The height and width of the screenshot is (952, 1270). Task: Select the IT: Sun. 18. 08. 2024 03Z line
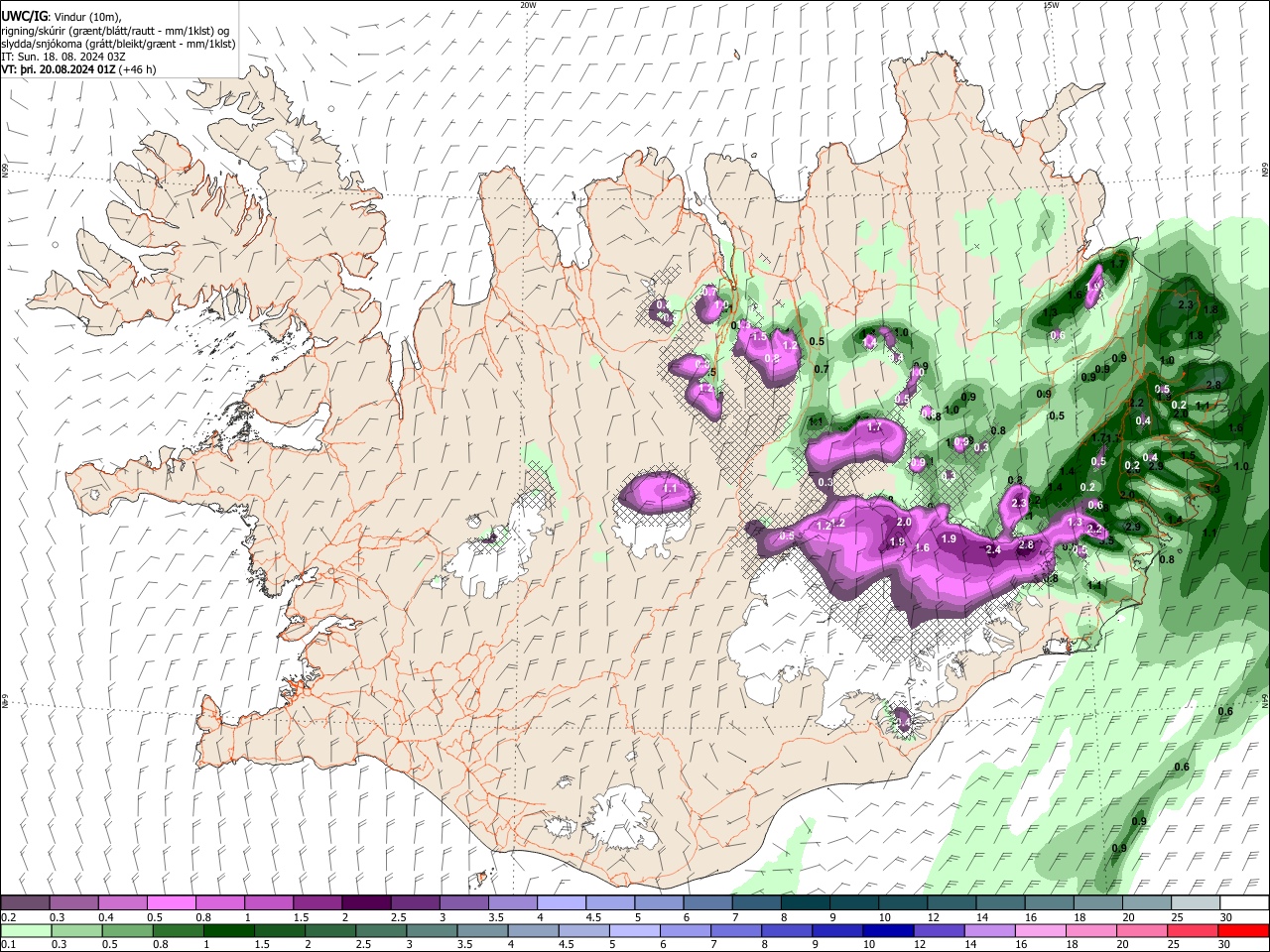click(63, 57)
